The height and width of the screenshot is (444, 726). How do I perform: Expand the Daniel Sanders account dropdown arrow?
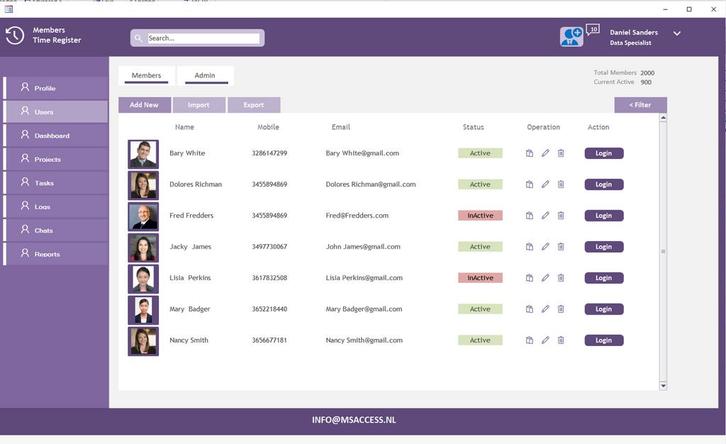677,33
